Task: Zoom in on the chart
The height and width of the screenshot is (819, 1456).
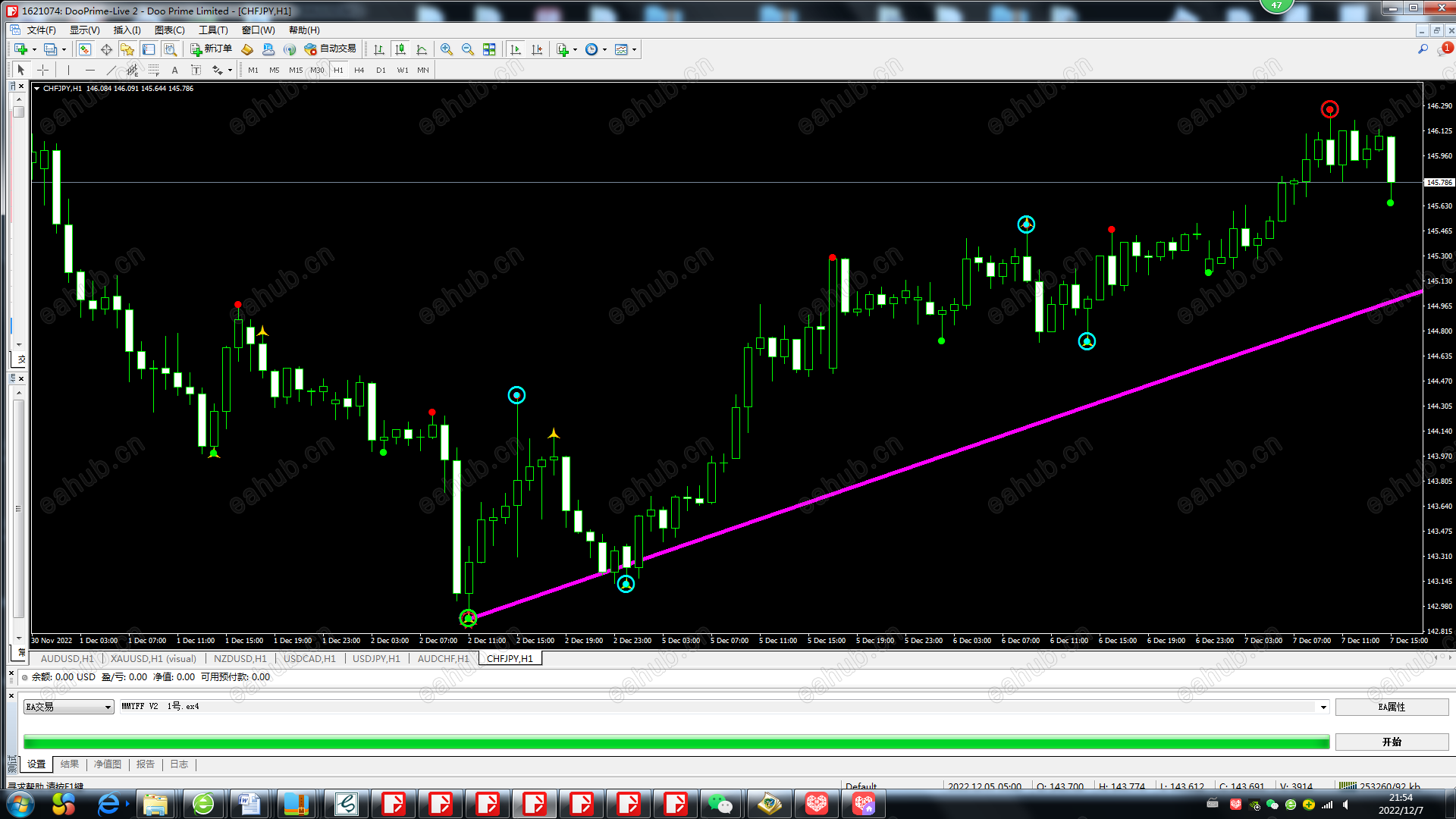Action: click(447, 49)
